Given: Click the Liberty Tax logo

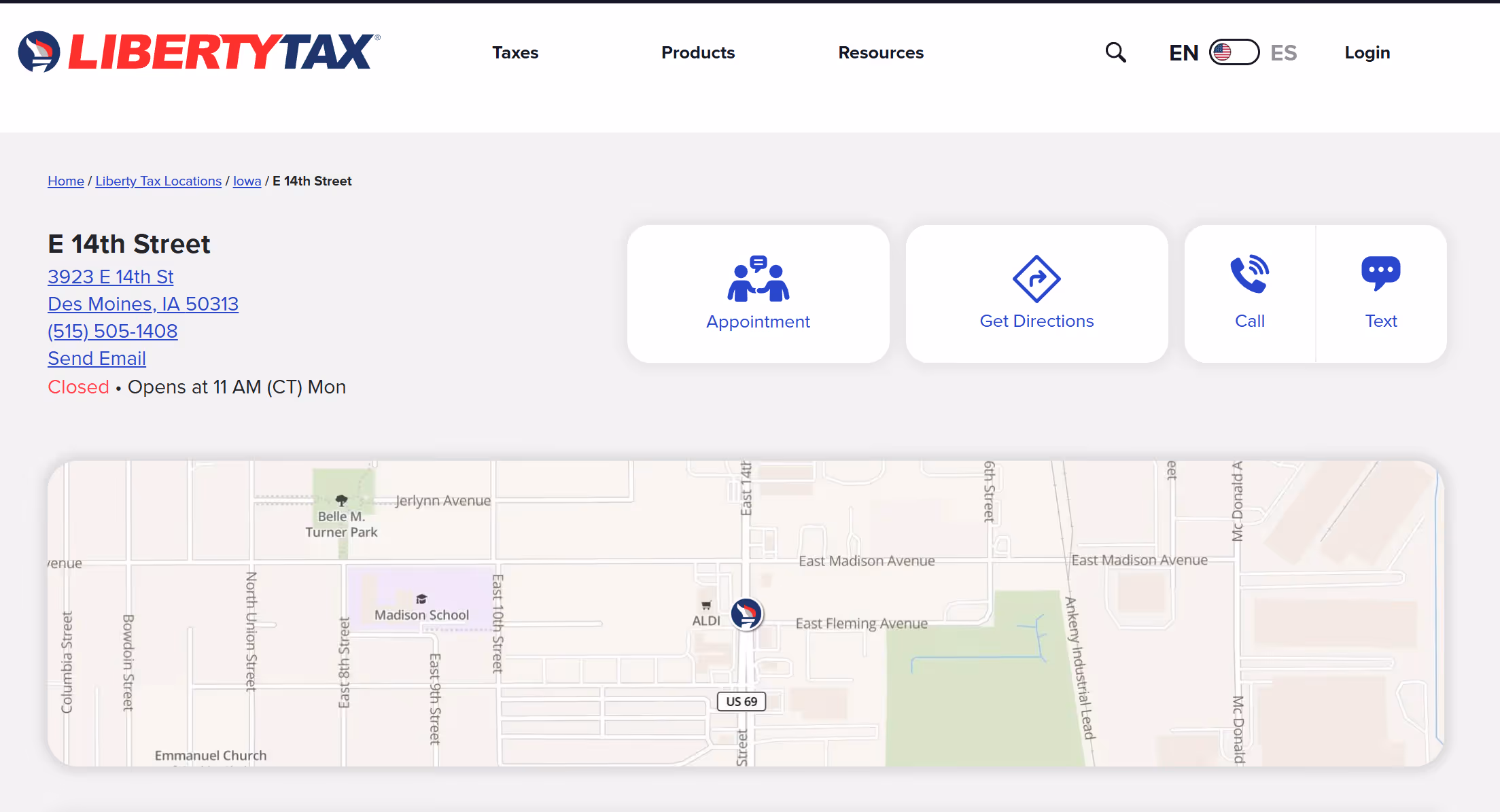Looking at the screenshot, I should pyautogui.click(x=199, y=52).
